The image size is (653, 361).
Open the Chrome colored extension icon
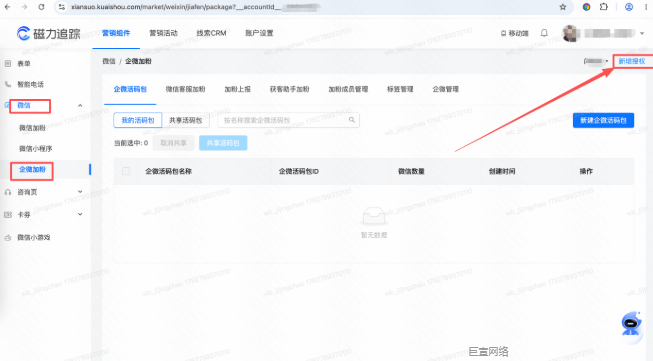(x=586, y=7)
